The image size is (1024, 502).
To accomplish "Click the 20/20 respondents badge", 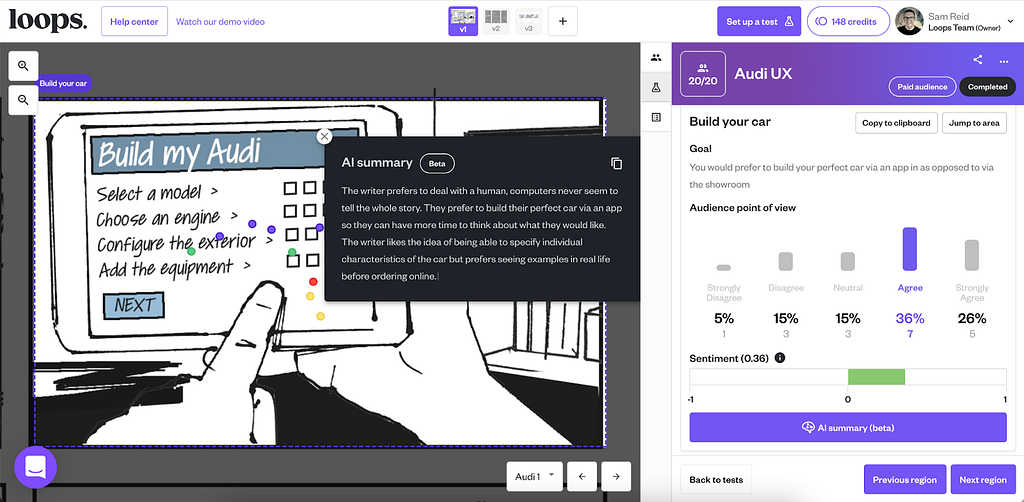I will point(703,74).
